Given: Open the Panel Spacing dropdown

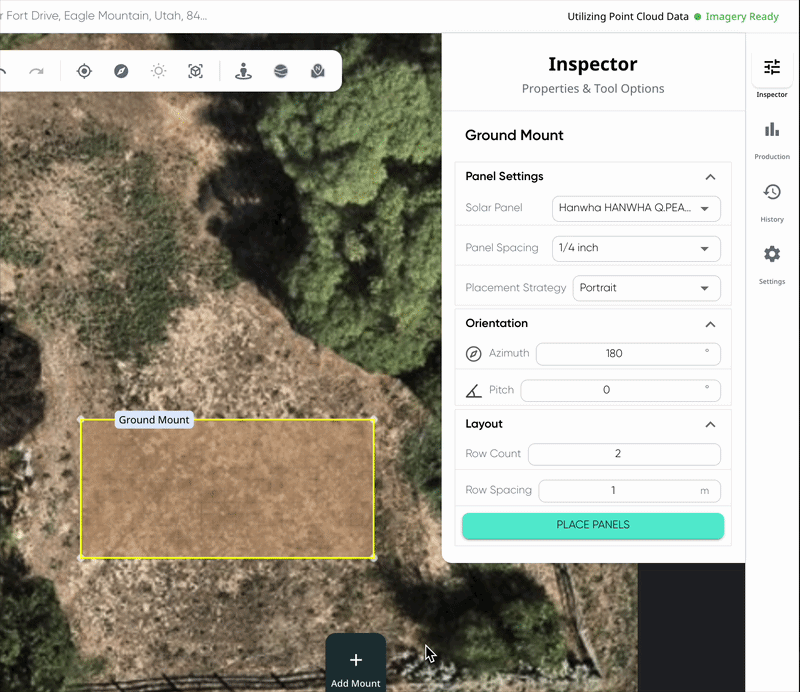Looking at the screenshot, I should tap(636, 248).
